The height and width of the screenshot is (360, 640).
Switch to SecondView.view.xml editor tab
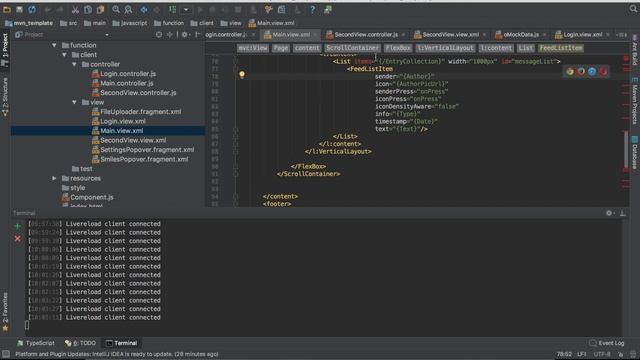coord(449,35)
